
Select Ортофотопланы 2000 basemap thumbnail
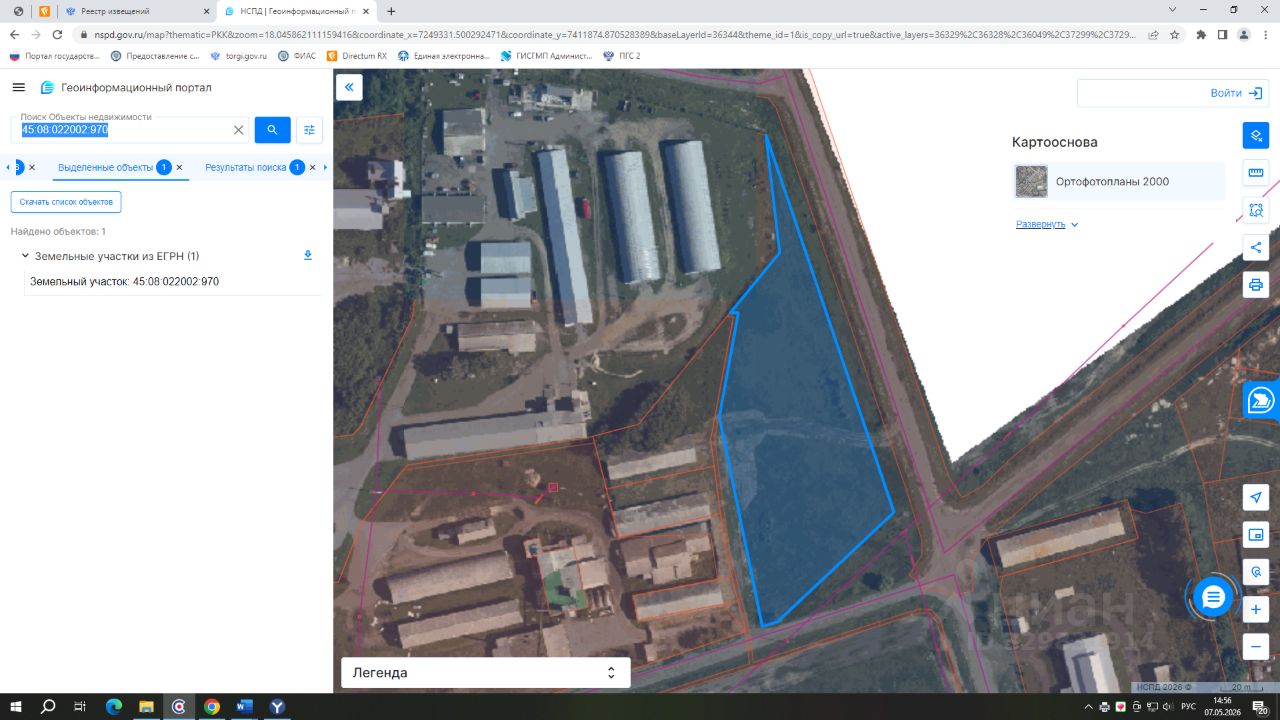pos(1031,181)
